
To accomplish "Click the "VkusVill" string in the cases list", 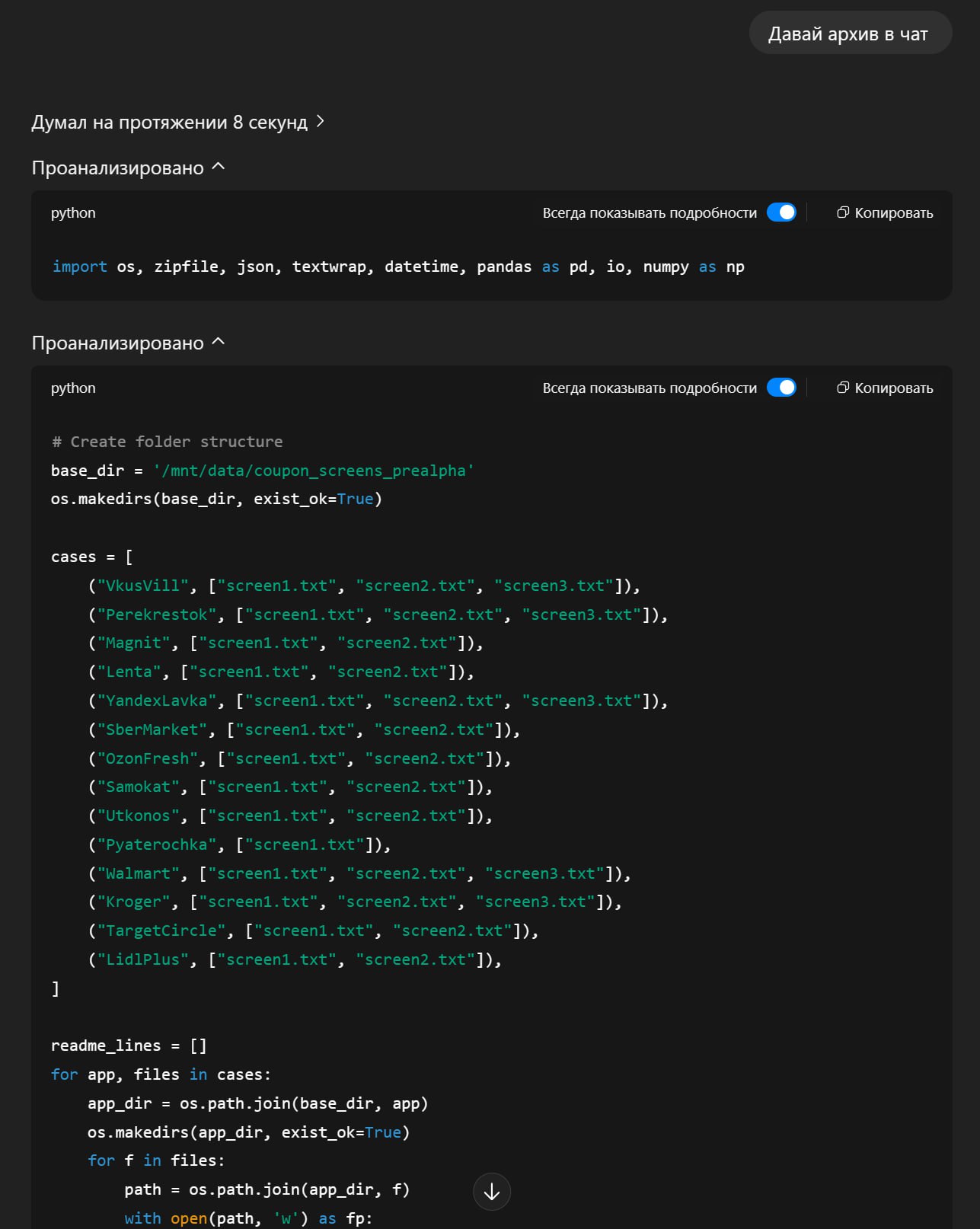I will tap(142, 586).
